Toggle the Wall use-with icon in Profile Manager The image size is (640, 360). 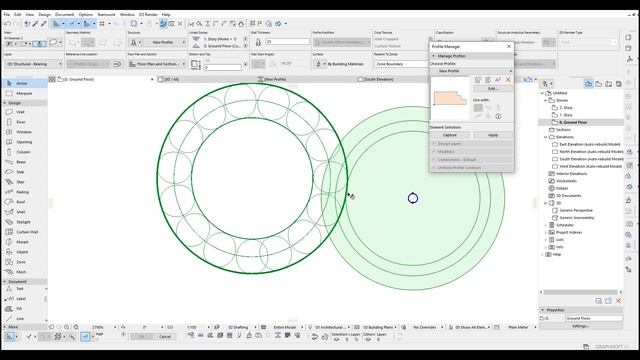click(478, 108)
